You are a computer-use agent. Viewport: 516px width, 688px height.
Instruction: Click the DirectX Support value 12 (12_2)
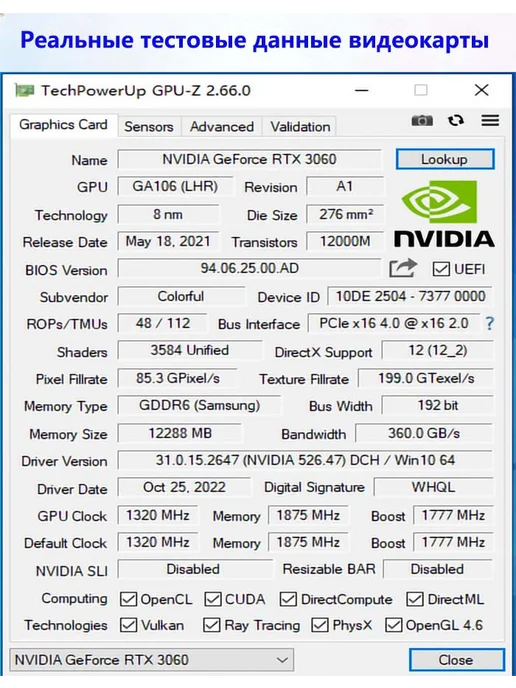pyautogui.click(x=437, y=350)
